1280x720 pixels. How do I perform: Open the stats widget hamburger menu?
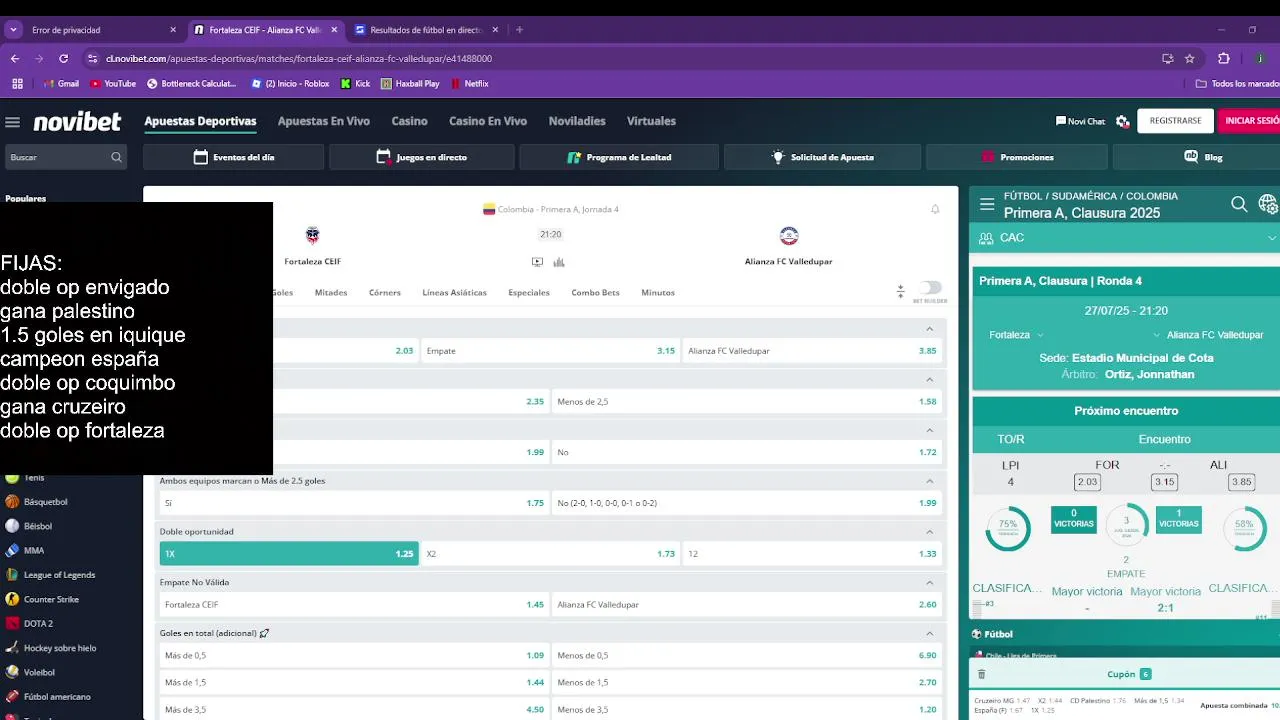tap(987, 204)
